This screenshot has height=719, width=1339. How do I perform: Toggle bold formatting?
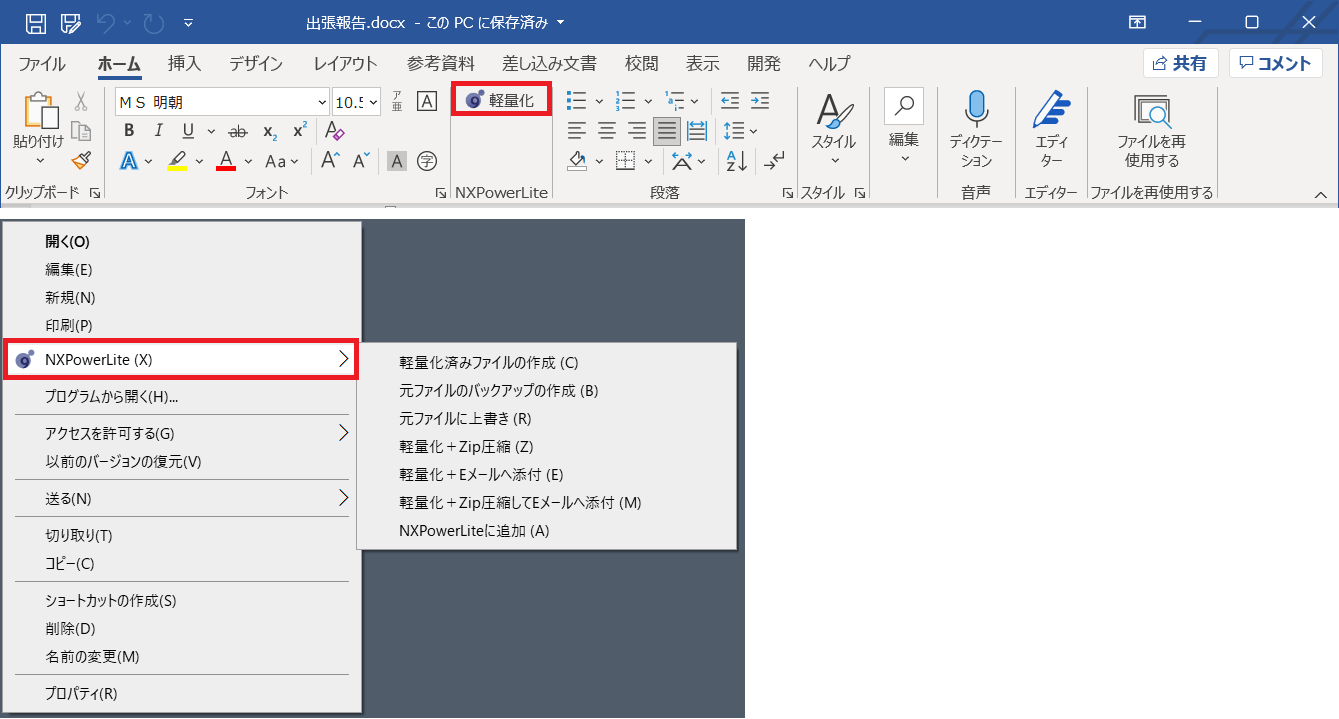(129, 131)
